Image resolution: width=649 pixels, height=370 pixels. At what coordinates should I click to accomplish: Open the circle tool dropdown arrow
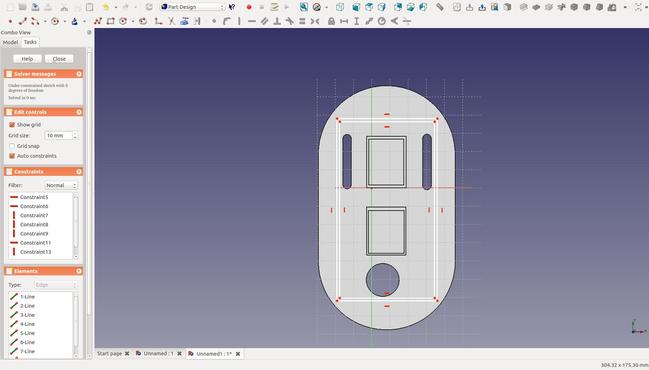pos(65,22)
